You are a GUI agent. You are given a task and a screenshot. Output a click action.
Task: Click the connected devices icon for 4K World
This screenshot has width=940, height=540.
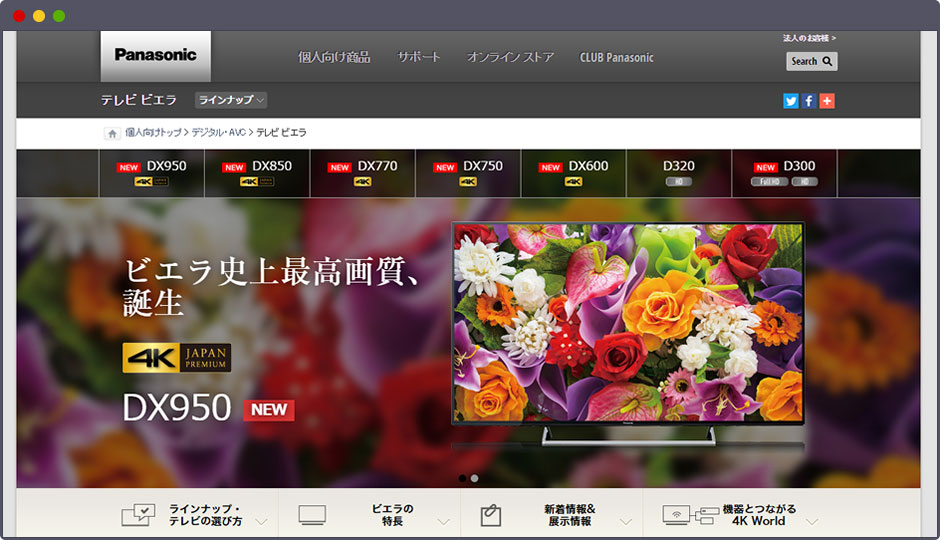click(x=691, y=515)
